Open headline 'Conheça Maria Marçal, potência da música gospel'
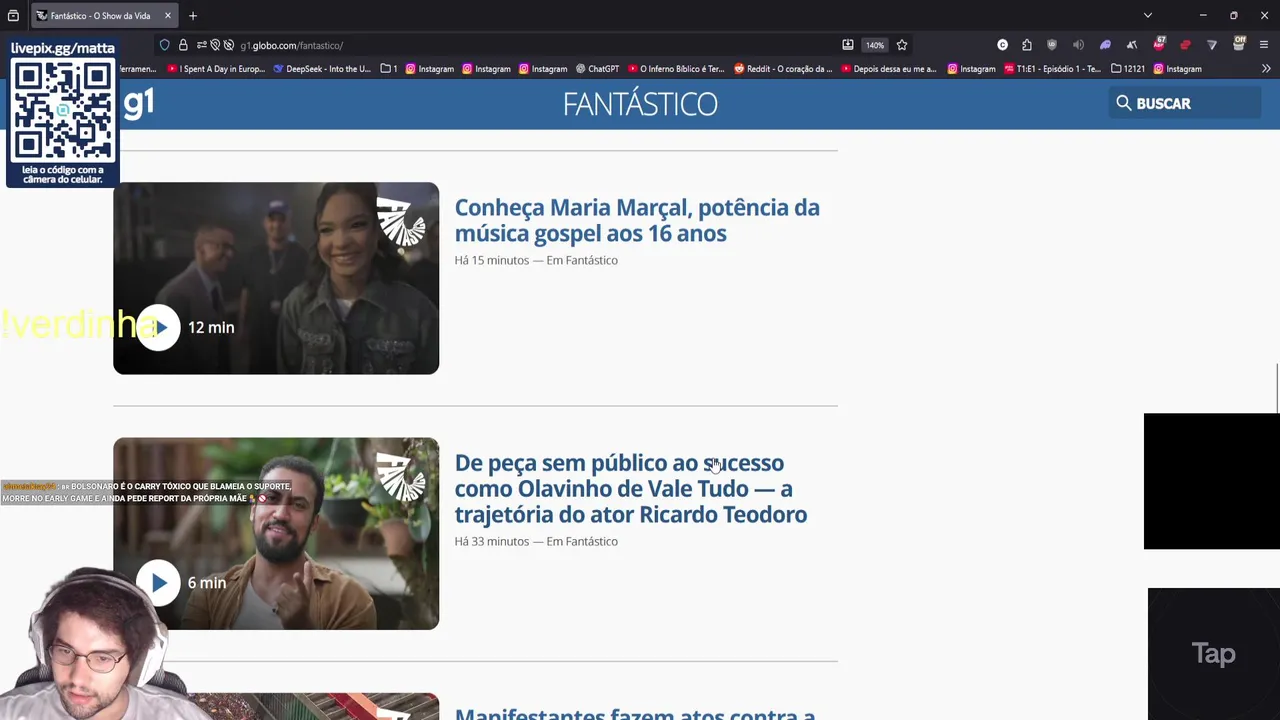The width and height of the screenshot is (1280, 720). (x=637, y=220)
